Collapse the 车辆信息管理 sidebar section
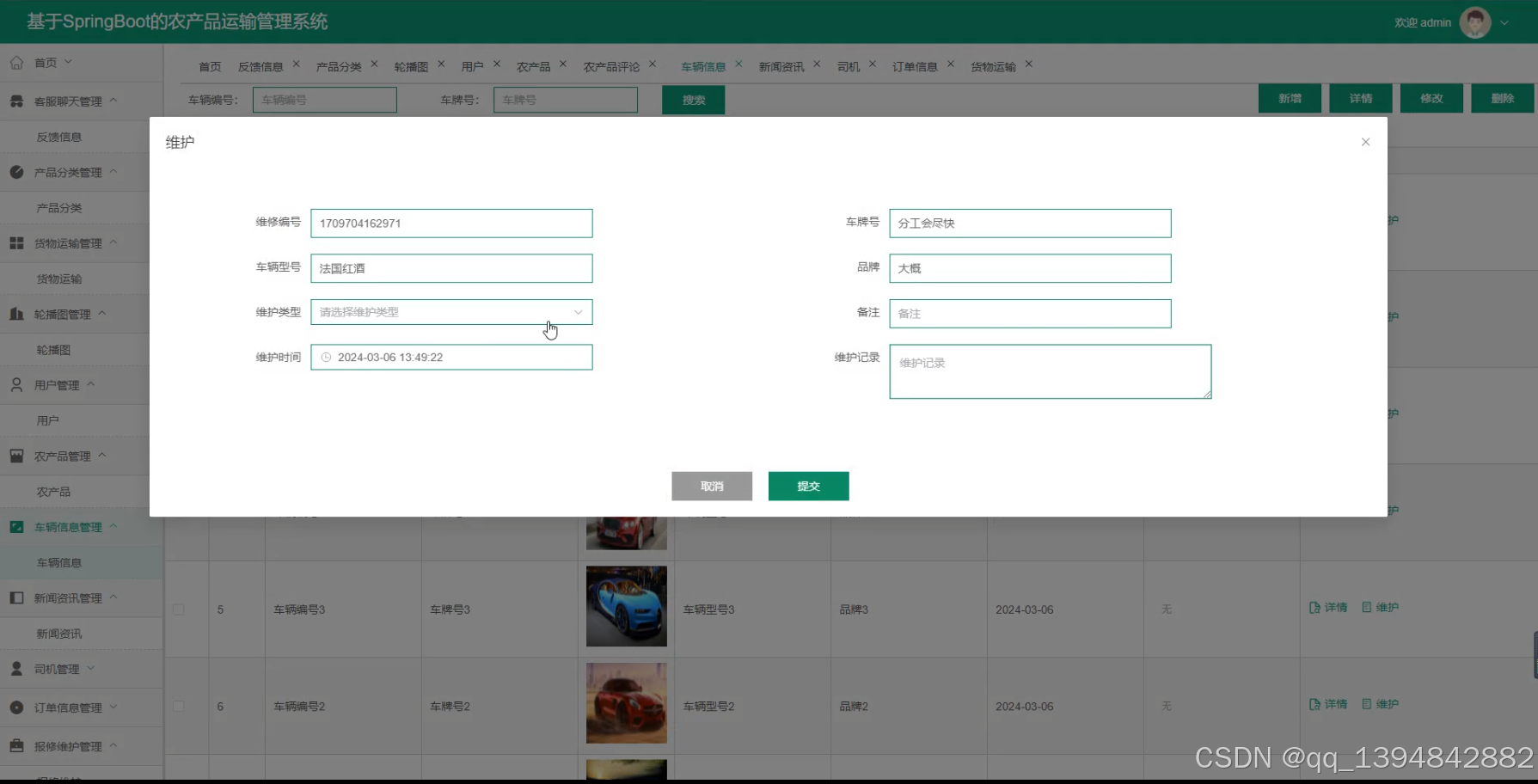The height and width of the screenshot is (784, 1538). coord(112,526)
